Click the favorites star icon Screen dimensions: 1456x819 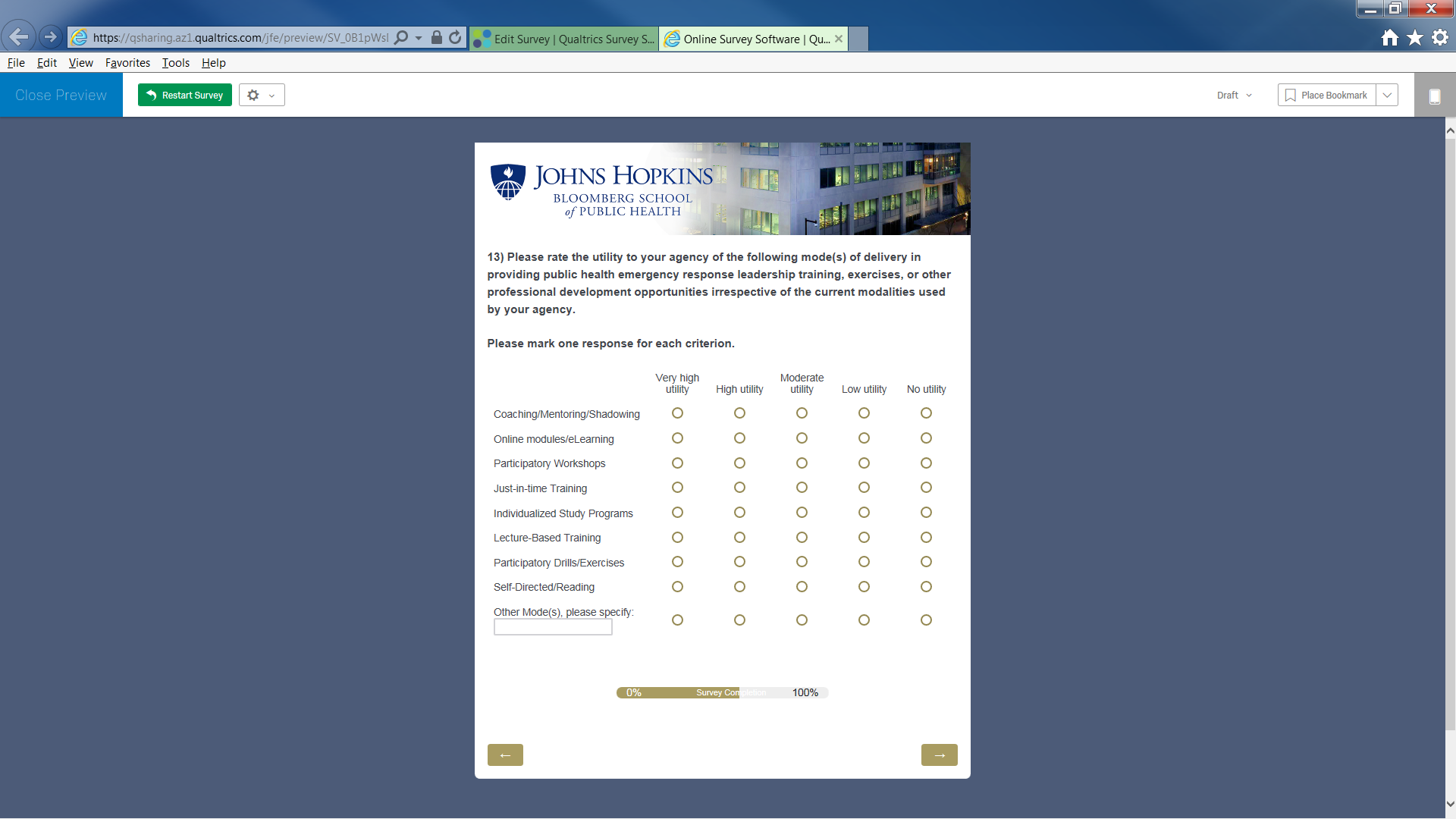tap(1414, 38)
